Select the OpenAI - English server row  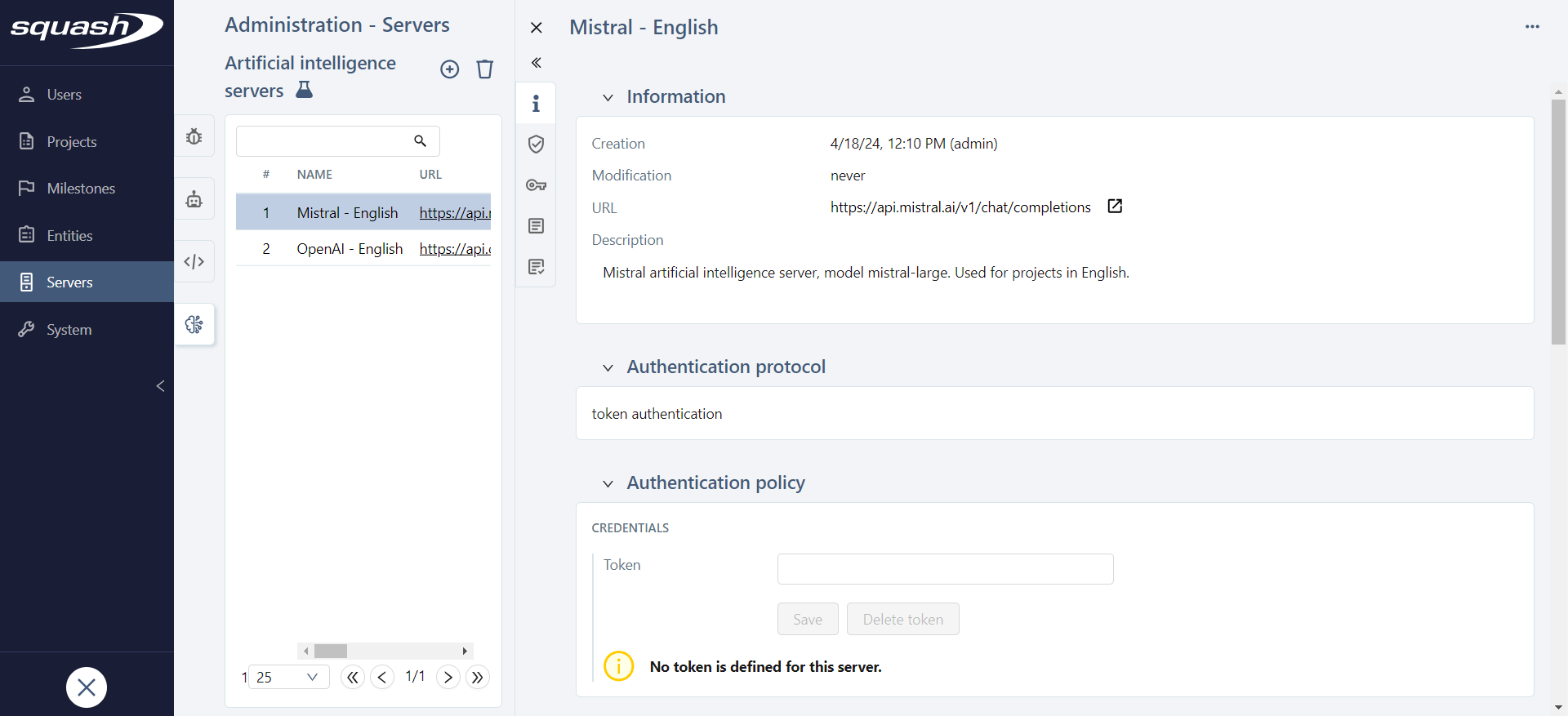tap(350, 249)
